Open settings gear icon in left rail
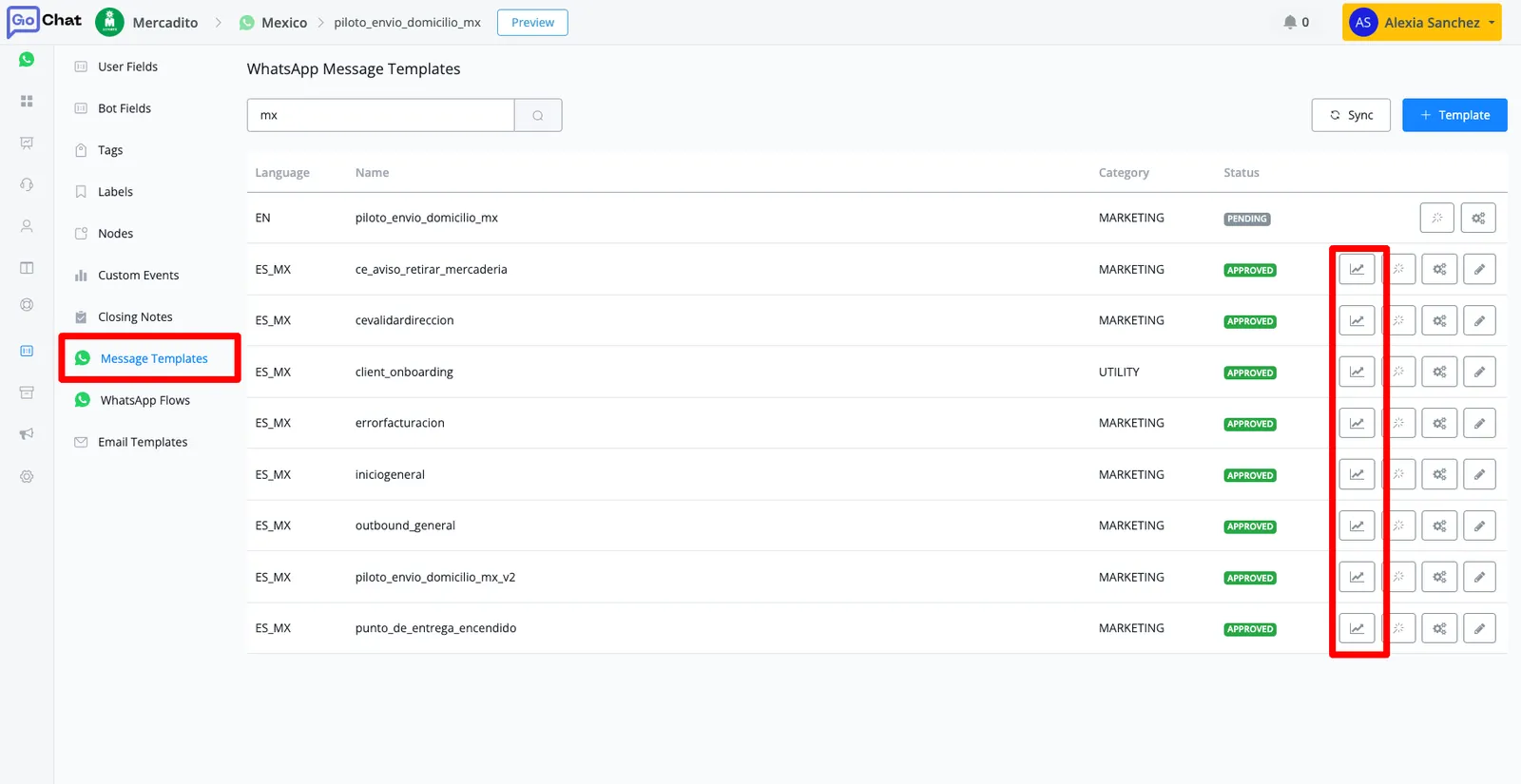 coord(27,476)
